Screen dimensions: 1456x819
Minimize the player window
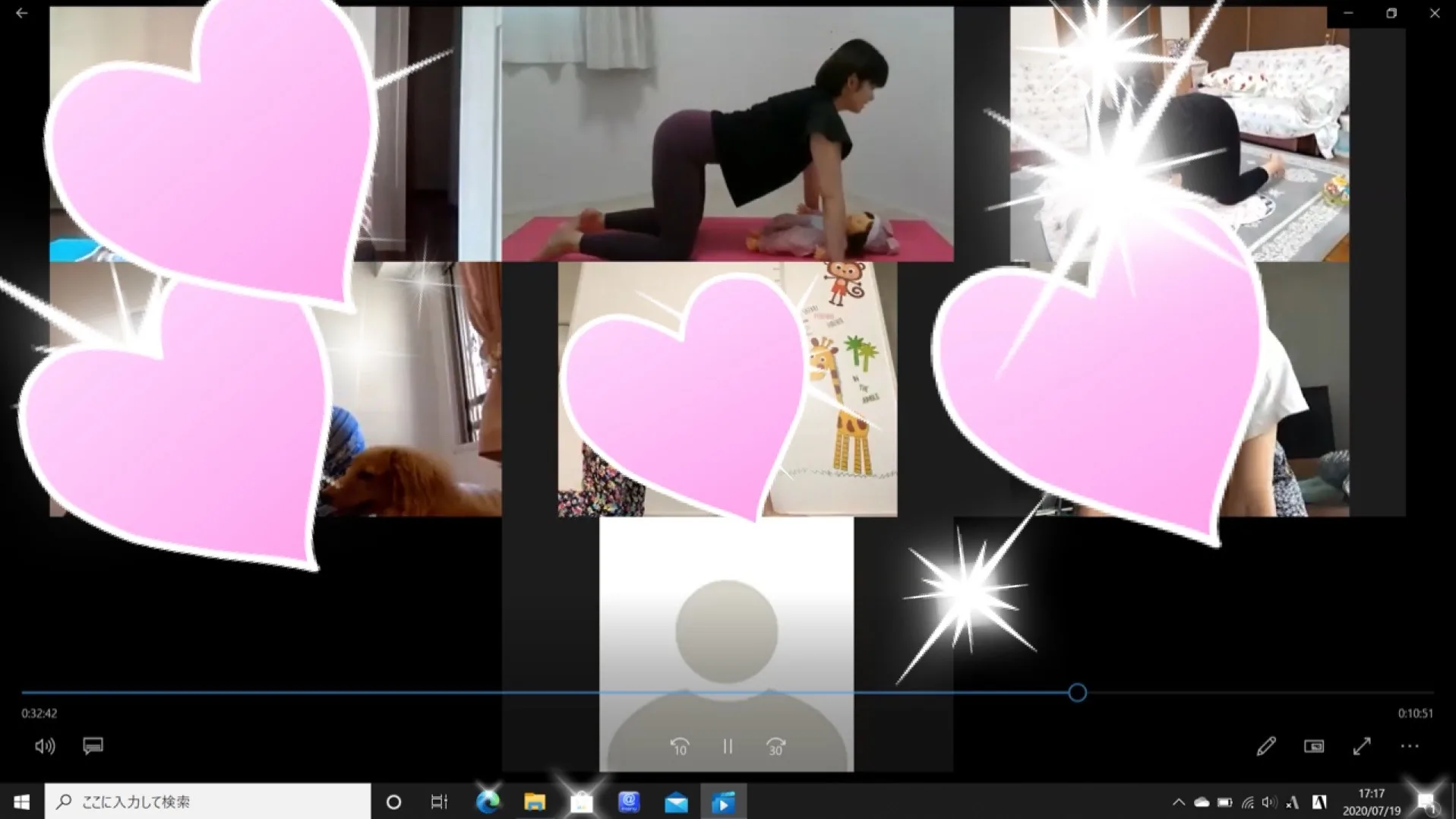[1348, 13]
